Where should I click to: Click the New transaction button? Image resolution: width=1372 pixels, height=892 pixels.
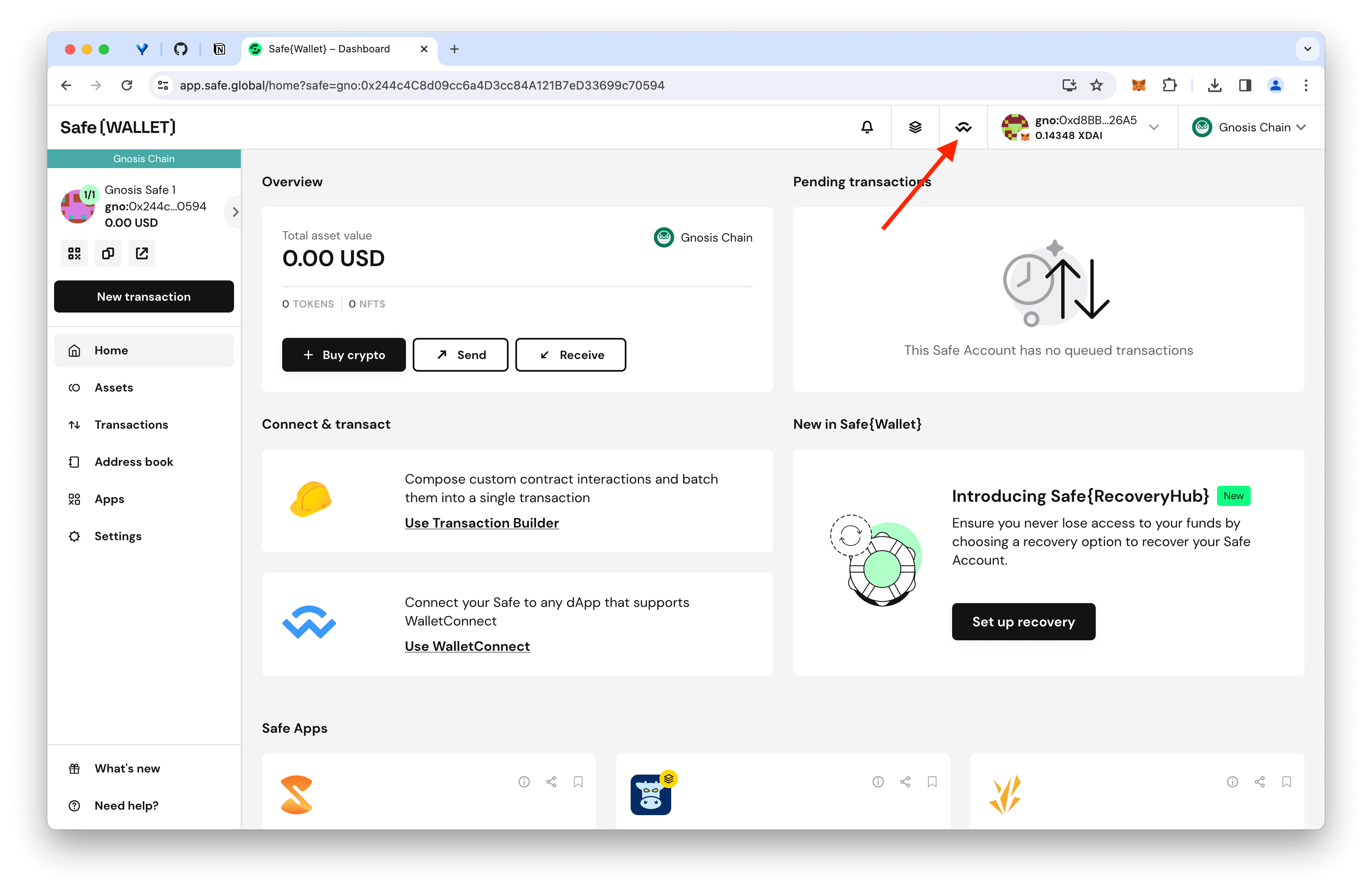click(144, 296)
